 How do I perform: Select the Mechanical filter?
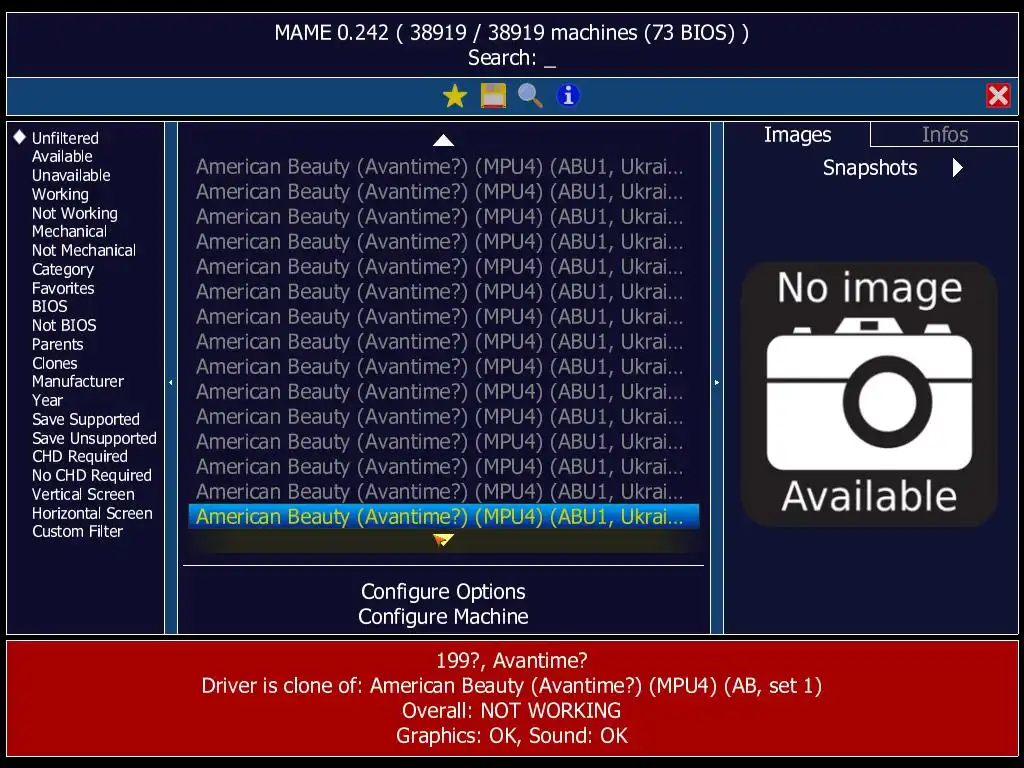coord(69,232)
